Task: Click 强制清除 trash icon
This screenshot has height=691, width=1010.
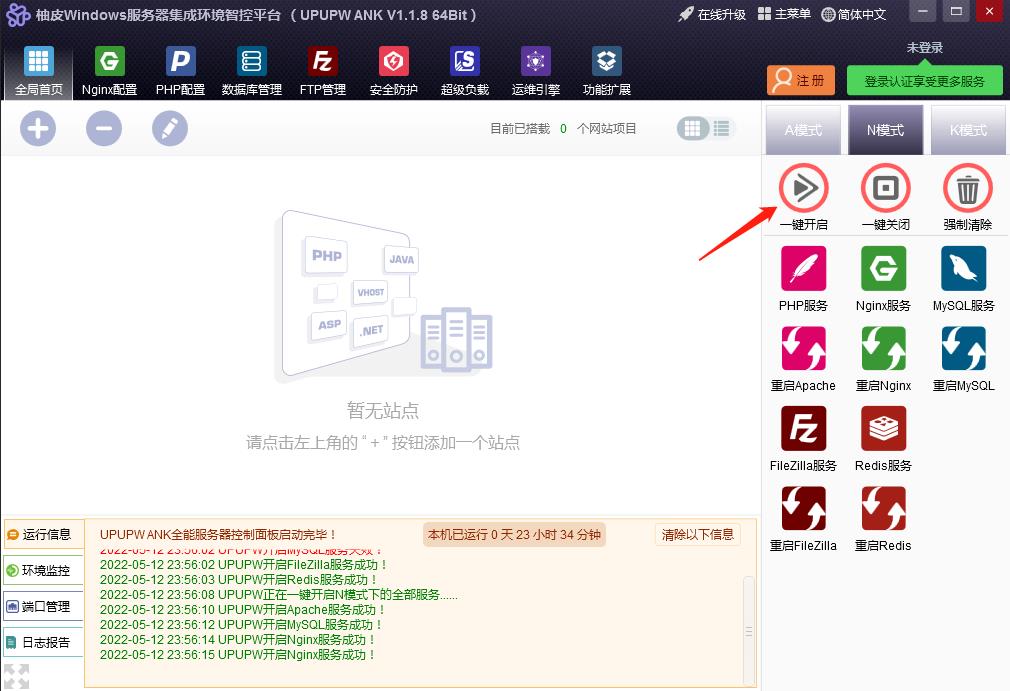Action: 967,188
